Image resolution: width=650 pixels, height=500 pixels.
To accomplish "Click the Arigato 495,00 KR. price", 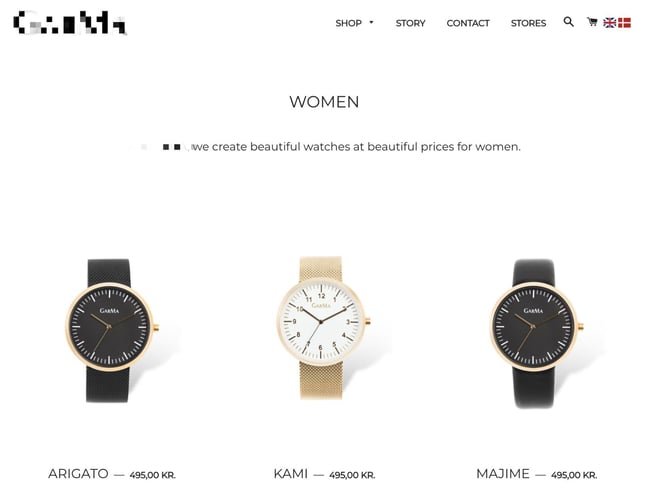I will click(153, 475).
